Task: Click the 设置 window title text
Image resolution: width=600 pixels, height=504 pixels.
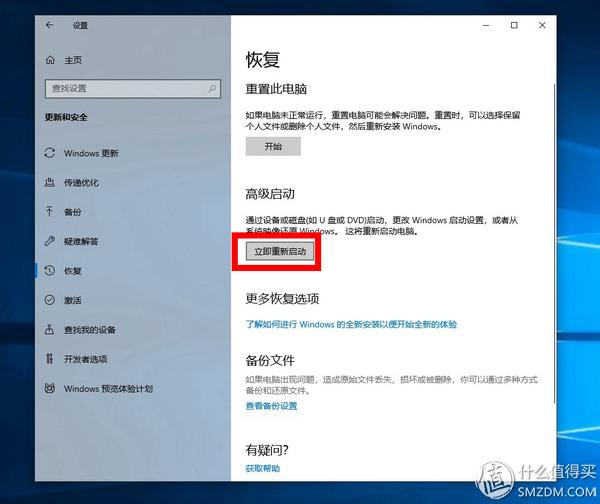Action: click(80, 26)
